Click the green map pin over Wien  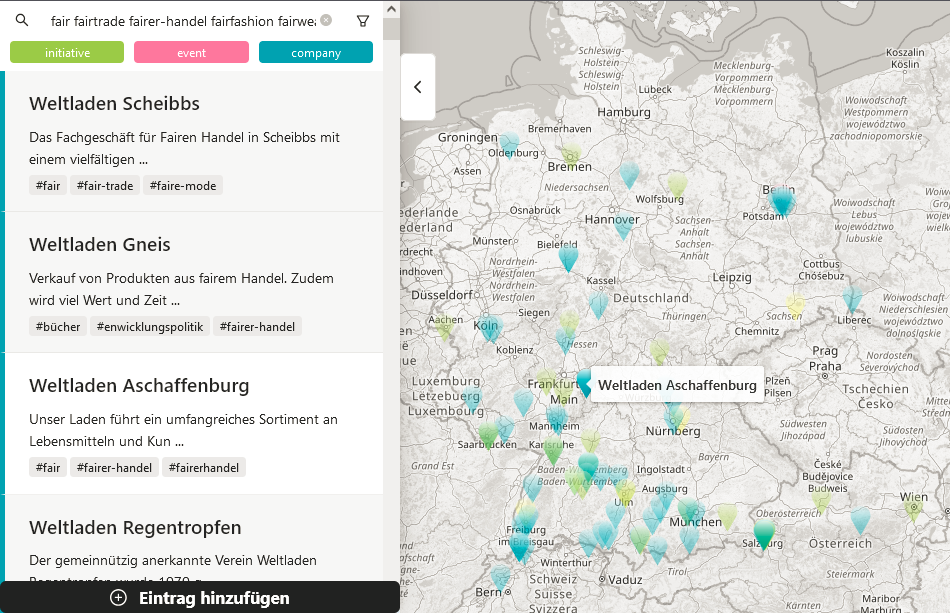(914, 509)
